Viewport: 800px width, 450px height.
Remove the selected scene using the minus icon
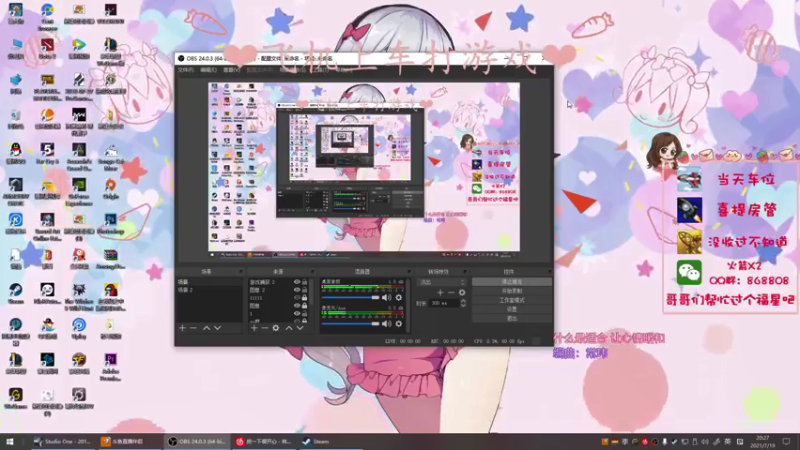click(x=193, y=328)
